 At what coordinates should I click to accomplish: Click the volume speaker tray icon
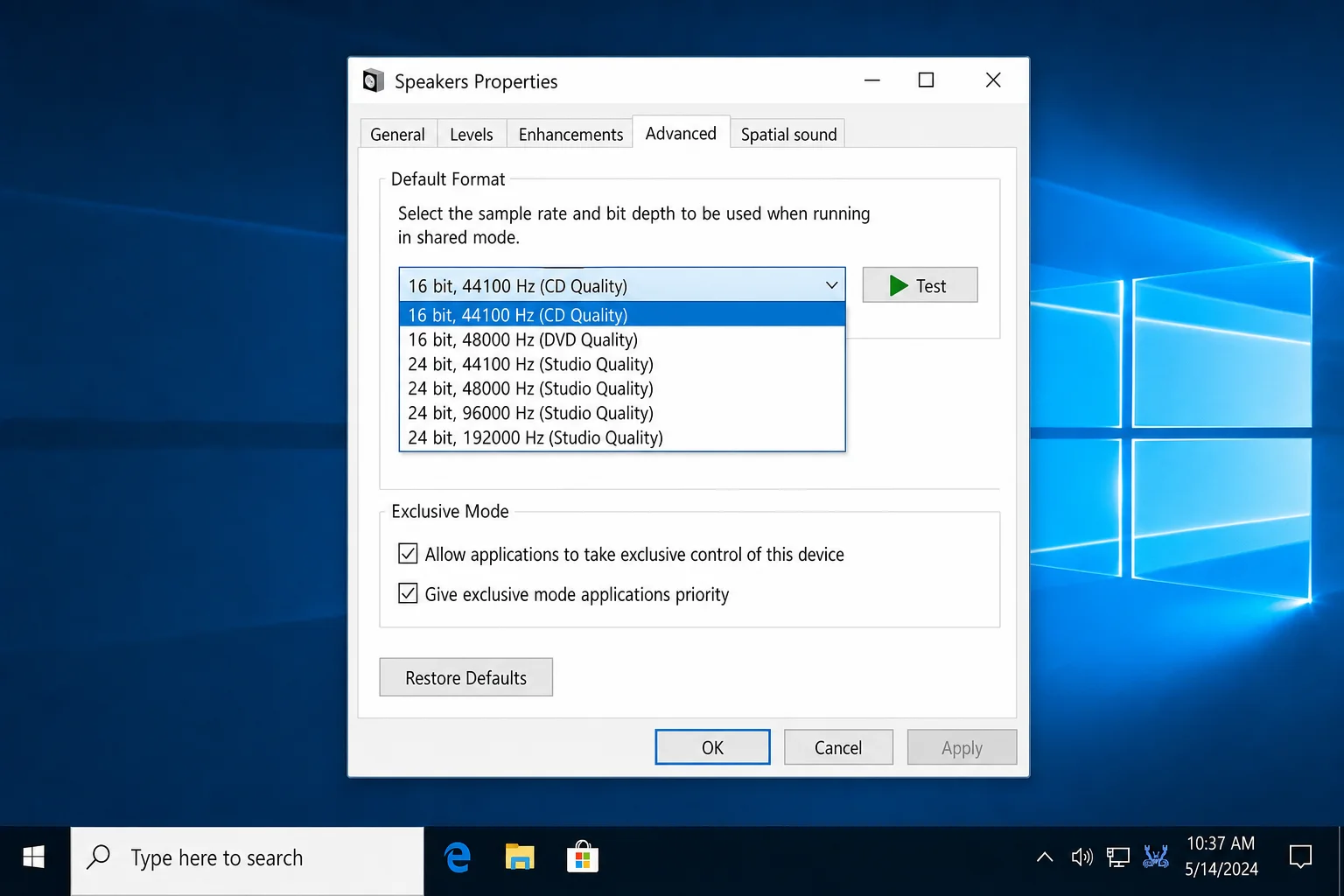click(x=1082, y=857)
